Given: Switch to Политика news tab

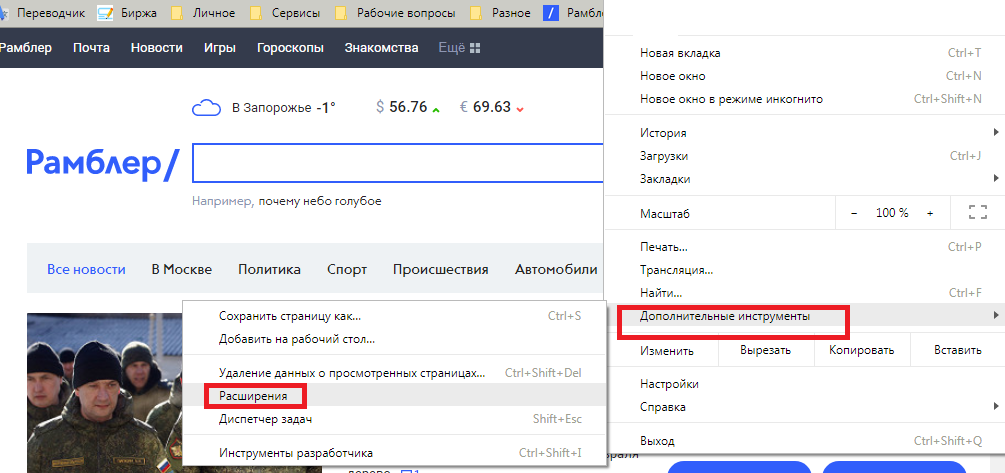Looking at the screenshot, I should coord(269,269).
